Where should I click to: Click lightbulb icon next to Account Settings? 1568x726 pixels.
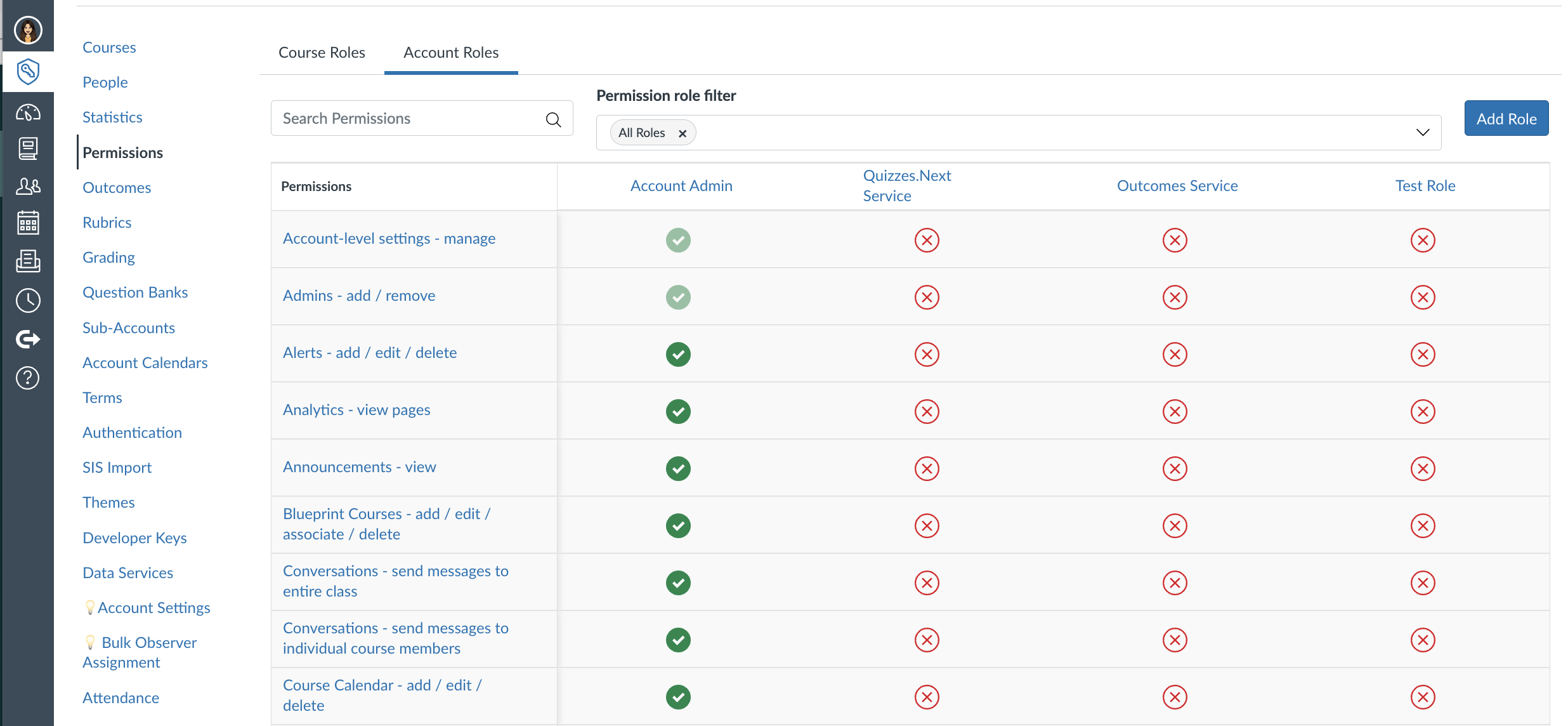point(89,607)
